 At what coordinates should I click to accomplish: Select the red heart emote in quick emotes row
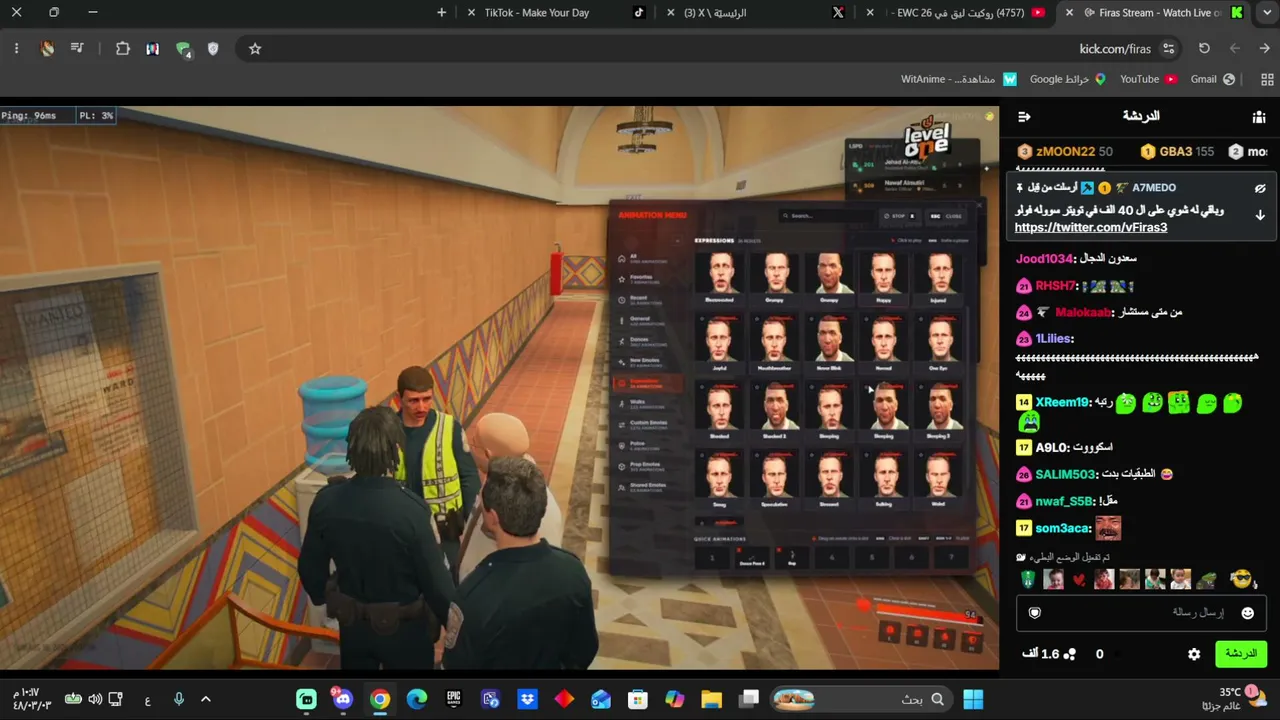coord(1078,580)
